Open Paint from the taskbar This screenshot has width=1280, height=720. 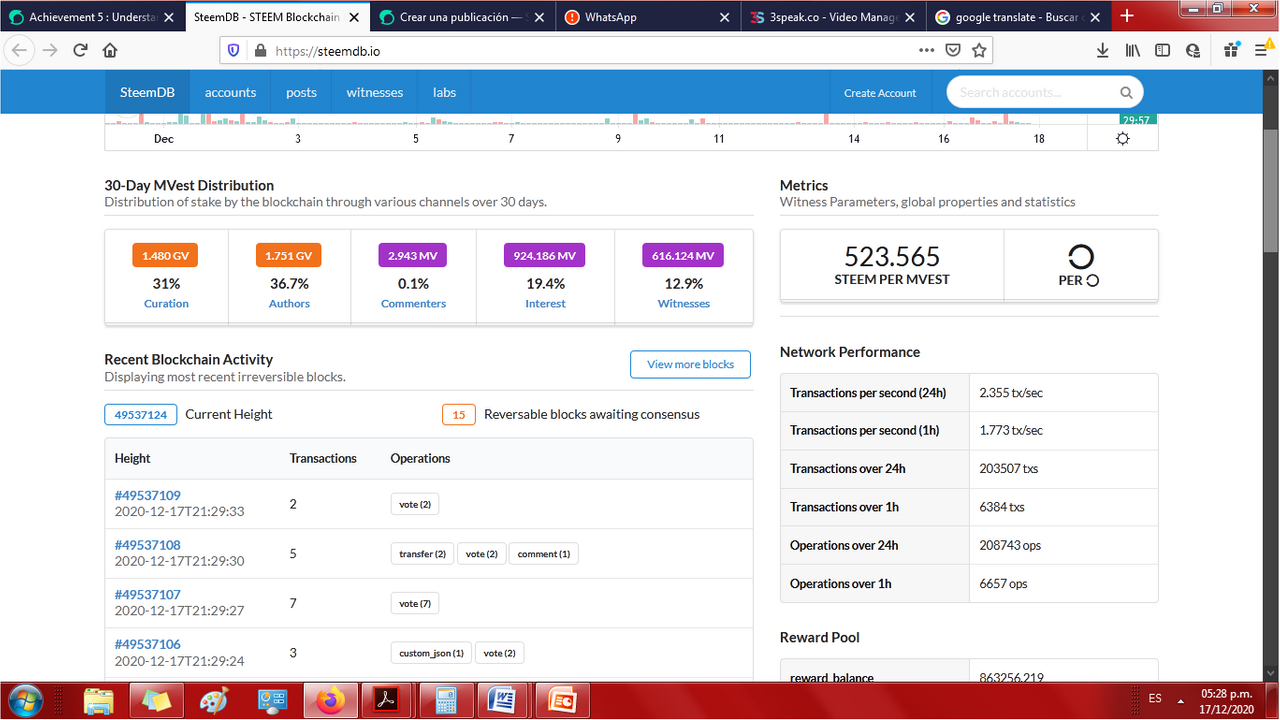coord(214,700)
